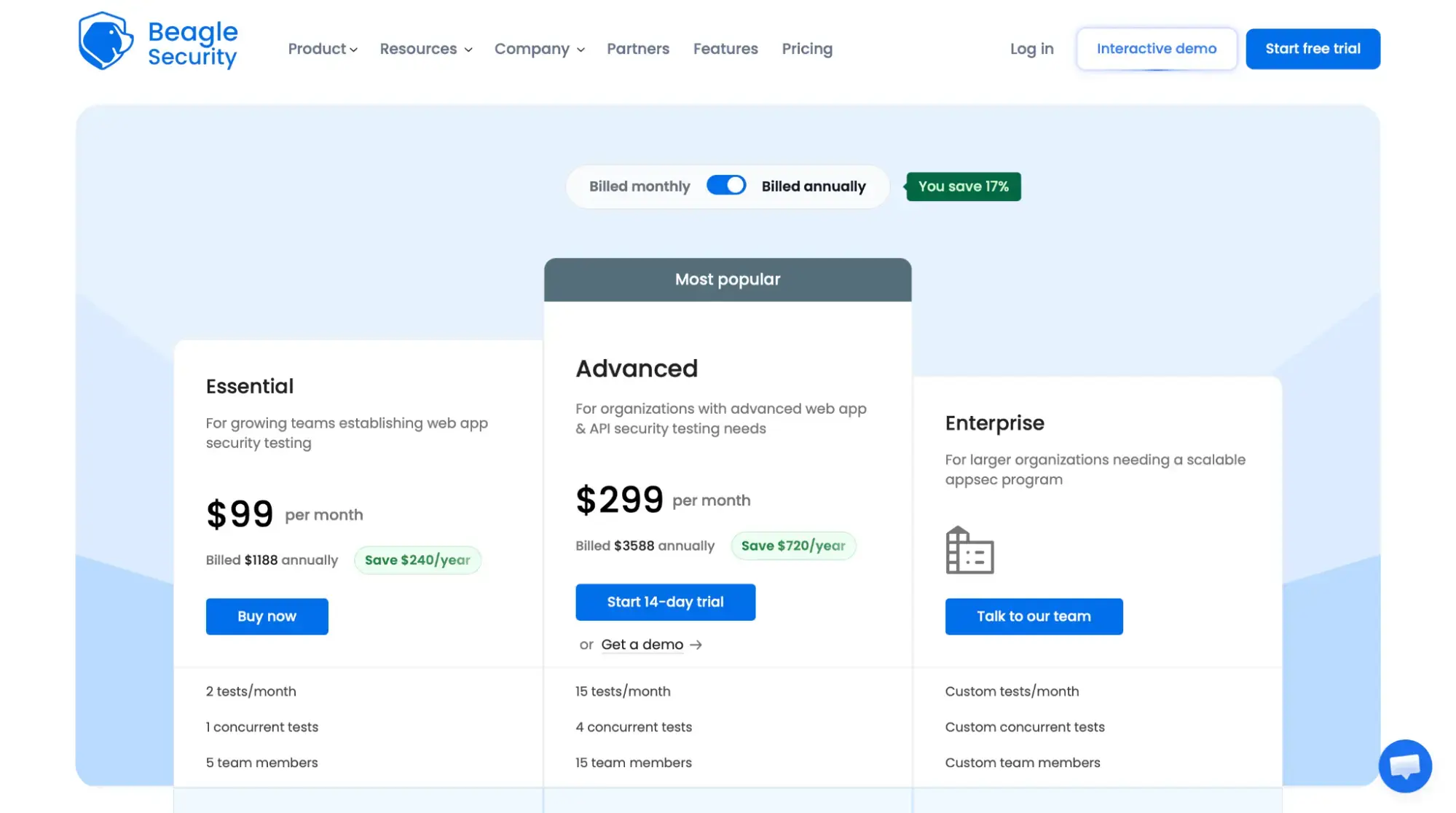
Task: Select the Billed monthly label
Action: 640,186
